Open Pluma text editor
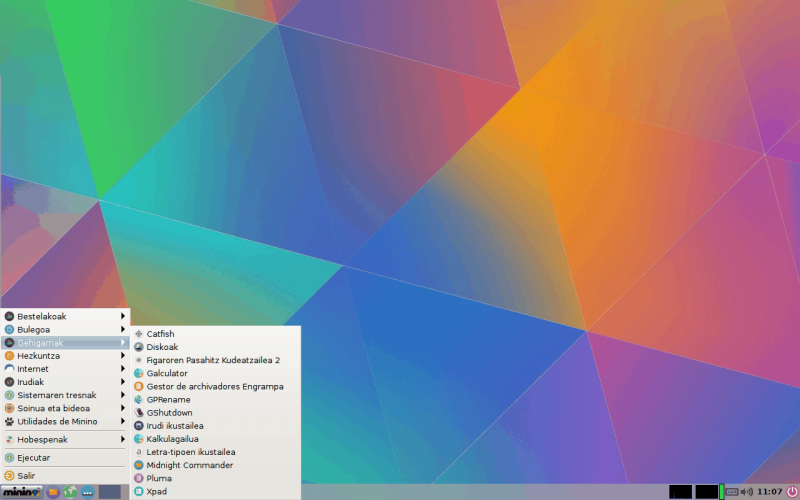Viewport: 800px width, 500px height. click(215, 479)
